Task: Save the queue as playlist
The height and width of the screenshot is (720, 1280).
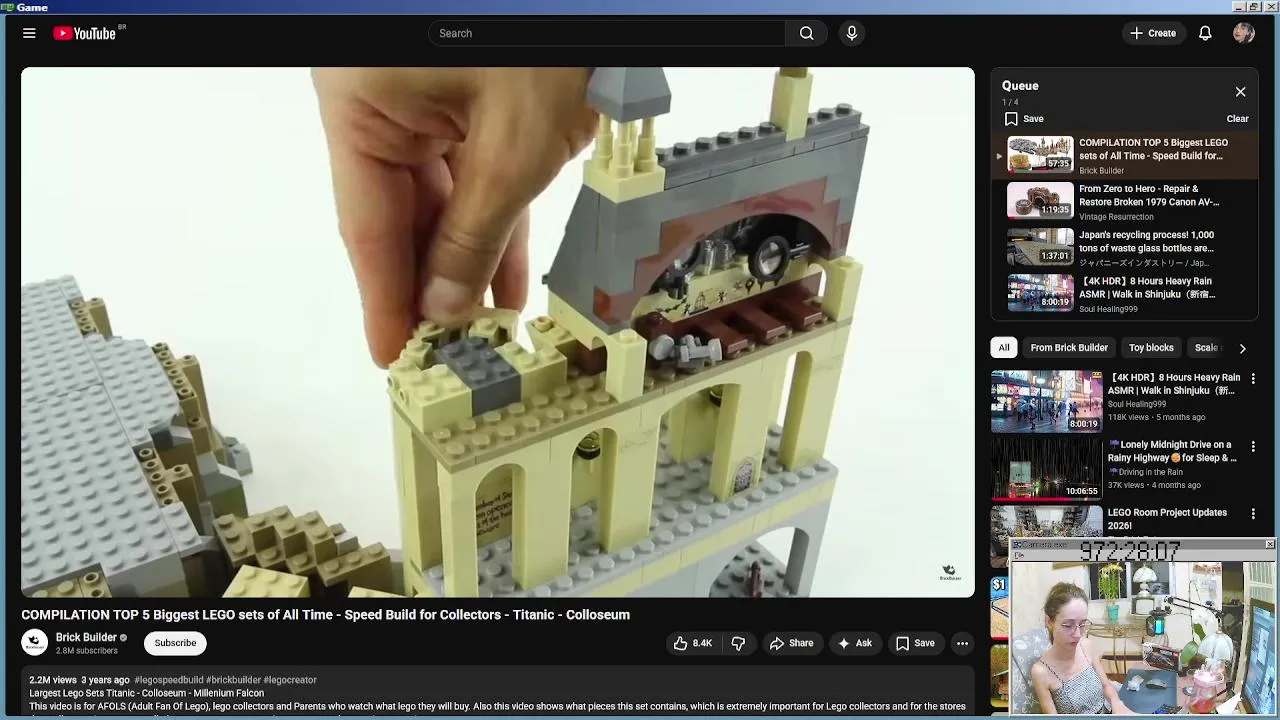Action: (1024, 118)
